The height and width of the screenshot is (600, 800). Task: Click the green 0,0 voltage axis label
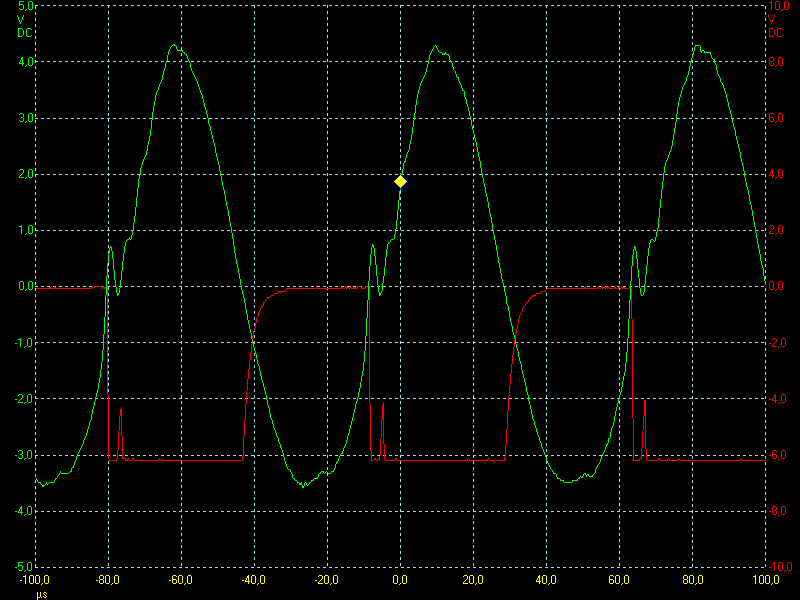point(26,286)
